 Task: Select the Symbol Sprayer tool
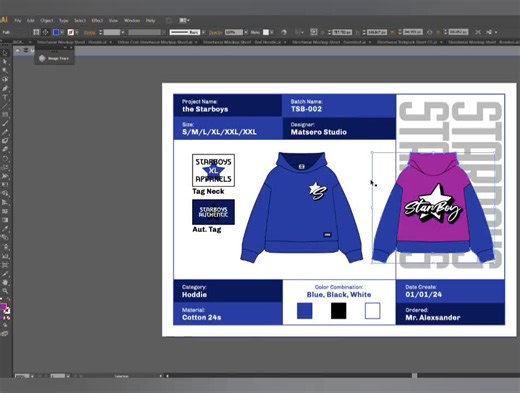[5, 247]
